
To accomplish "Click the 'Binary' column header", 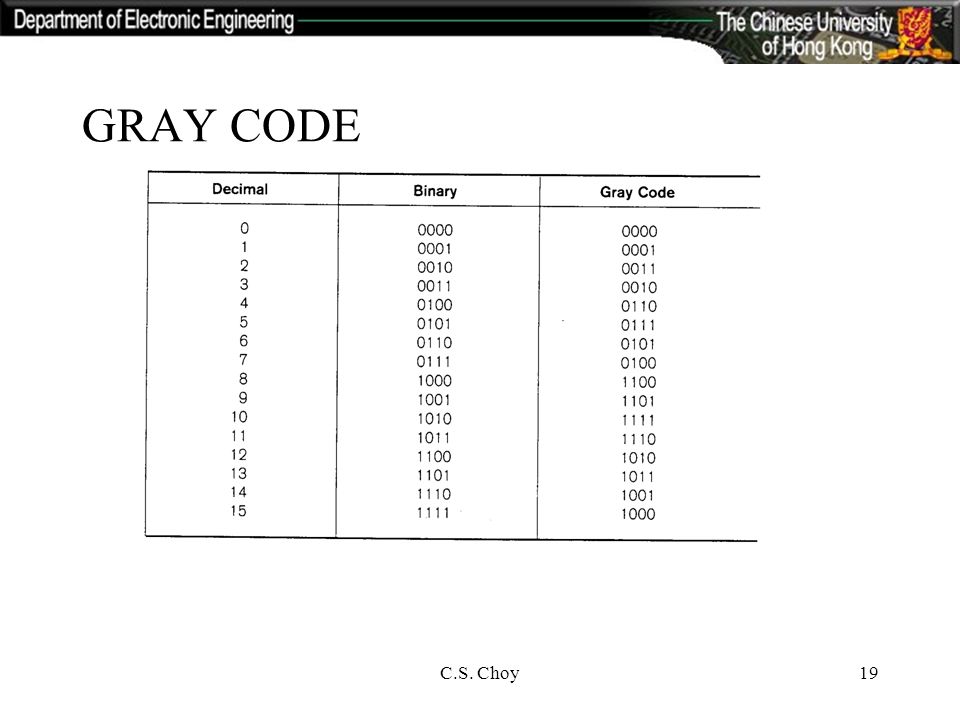I will [435, 191].
